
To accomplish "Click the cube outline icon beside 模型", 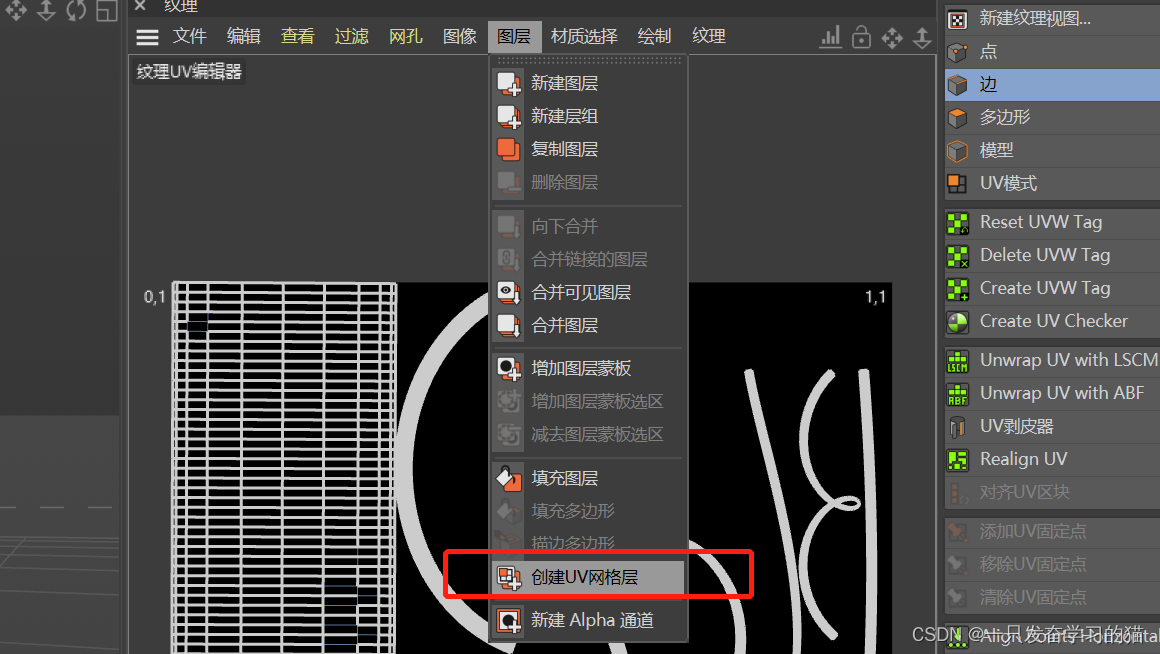I will [x=957, y=151].
